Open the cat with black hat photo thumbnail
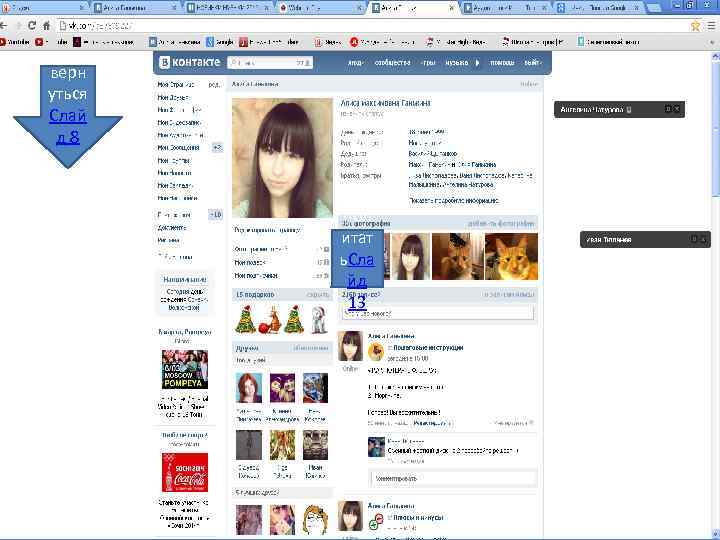Image resolution: width=720 pixels, height=540 pixels. coord(458,256)
